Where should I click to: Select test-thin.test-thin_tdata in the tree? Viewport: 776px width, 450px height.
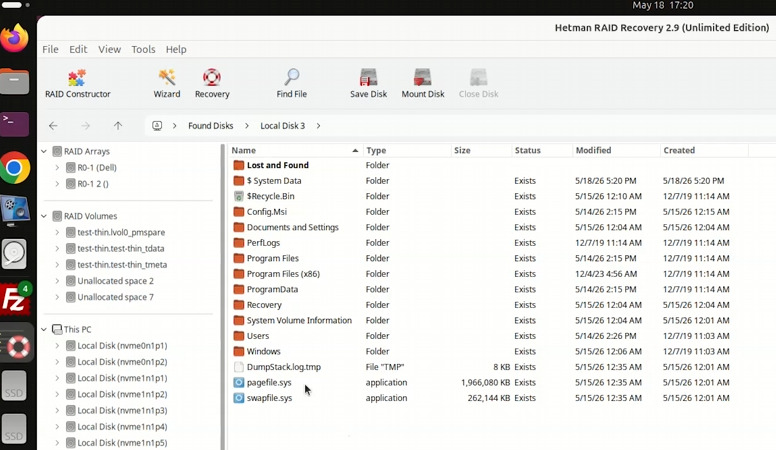pos(121,249)
